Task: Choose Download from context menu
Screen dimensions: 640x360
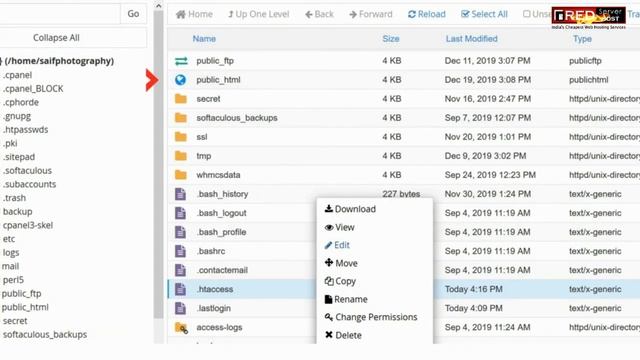Action: [x=350, y=209]
